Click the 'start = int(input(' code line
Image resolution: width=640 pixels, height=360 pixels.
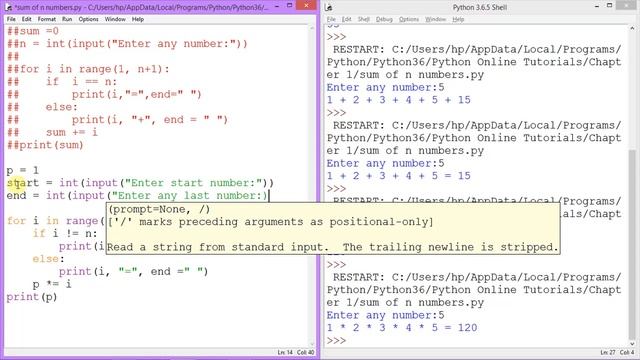140,183
